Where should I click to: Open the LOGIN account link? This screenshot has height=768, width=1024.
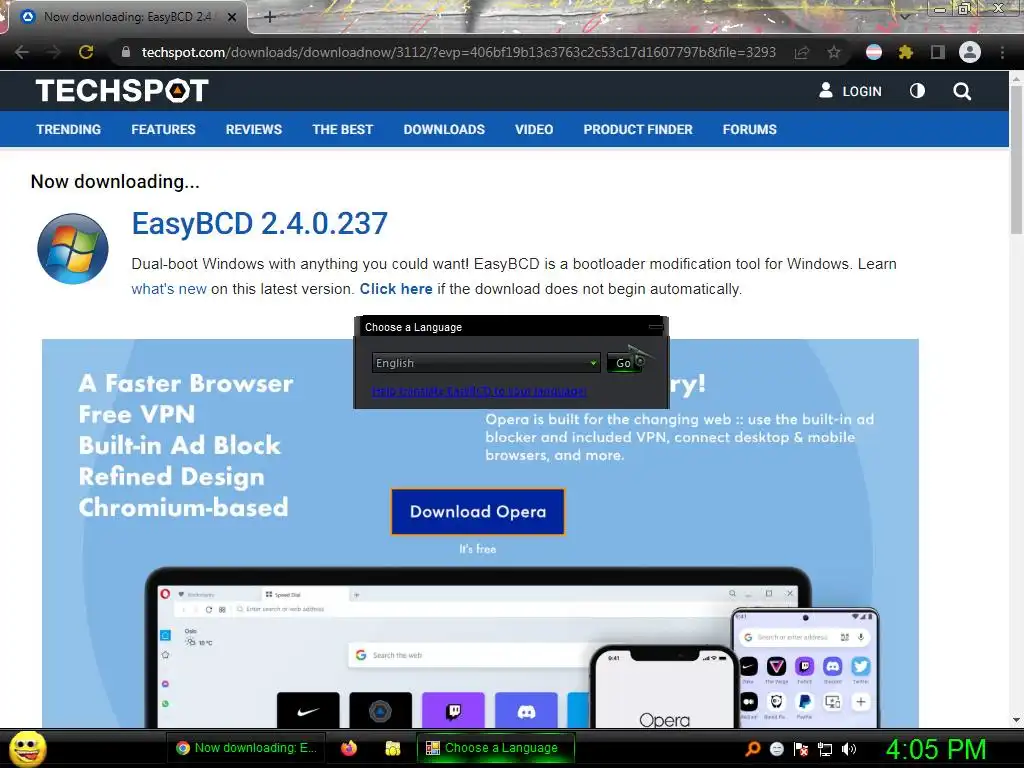(850, 91)
